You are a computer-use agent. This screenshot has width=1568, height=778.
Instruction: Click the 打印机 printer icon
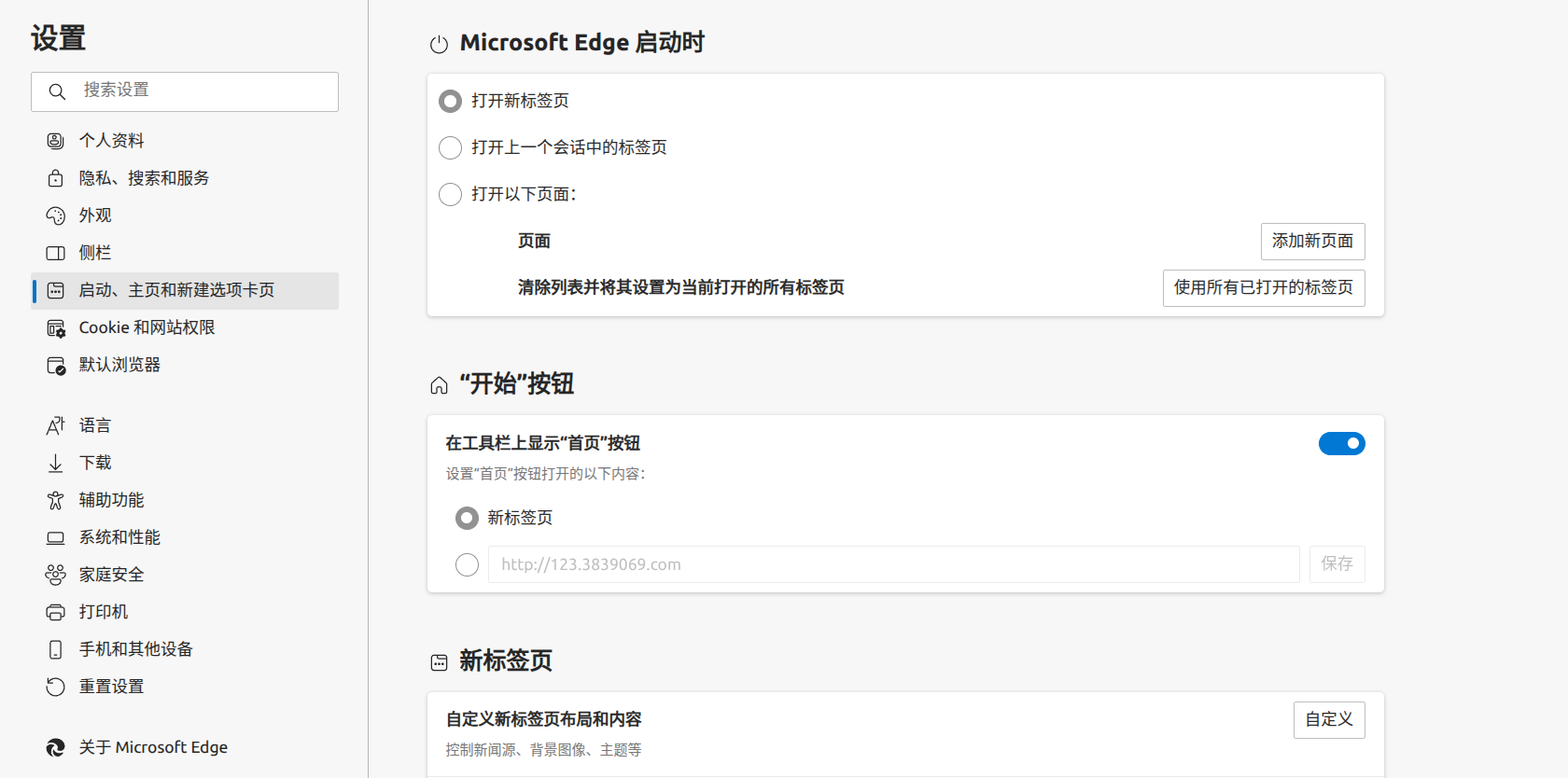pyautogui.click(x=56, y=612)
